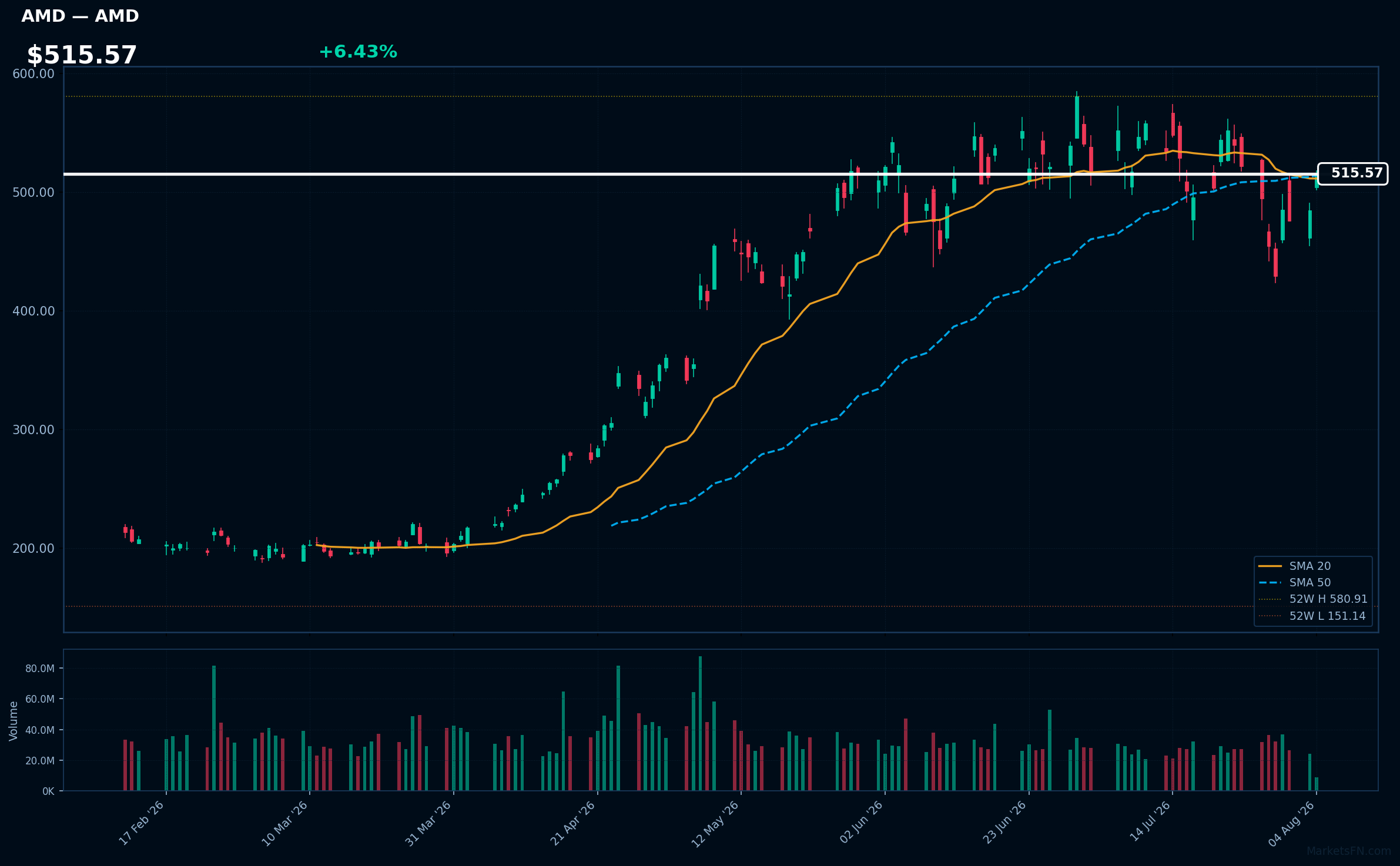Click the Volume axis title
Viewport: 1400px width, 866px height.
[14, 721]
